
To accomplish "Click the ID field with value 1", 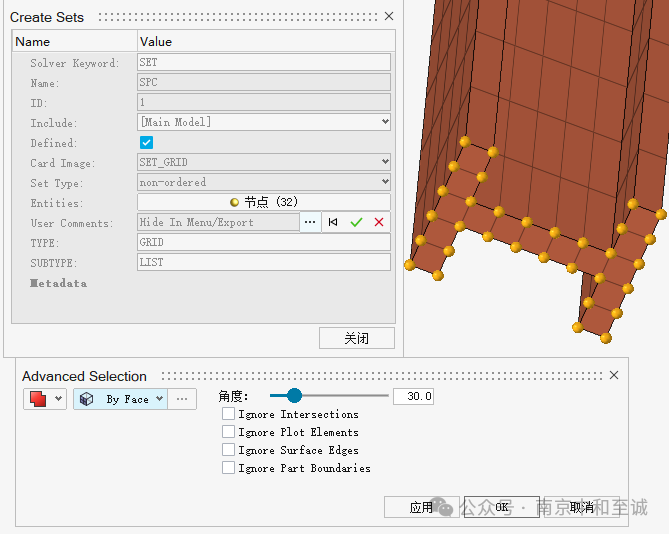I will 264,102.
